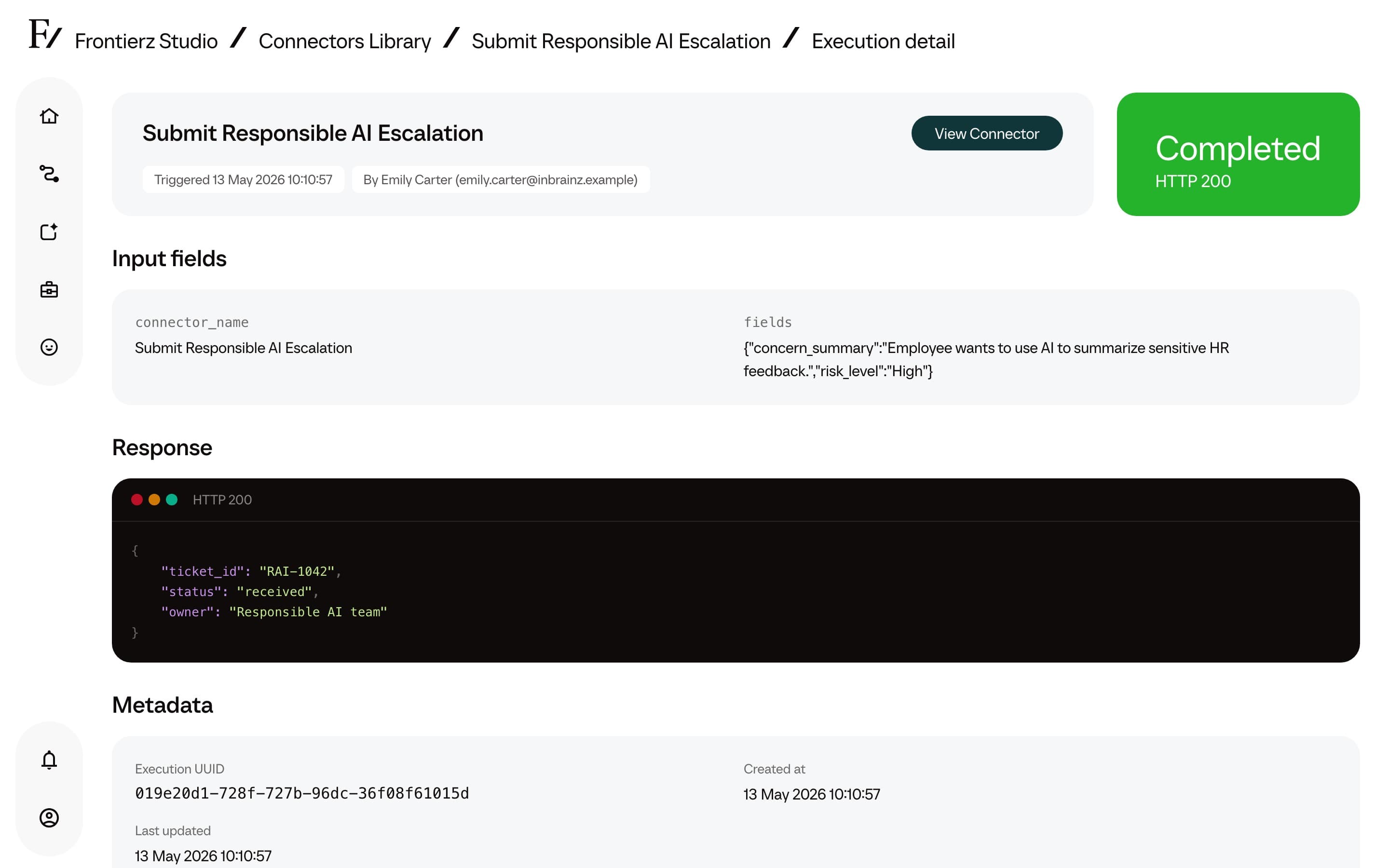Select Created at timestamp value
This screenshot has height=868, width=1389.
pyautogui.click(x=812, y=794)
